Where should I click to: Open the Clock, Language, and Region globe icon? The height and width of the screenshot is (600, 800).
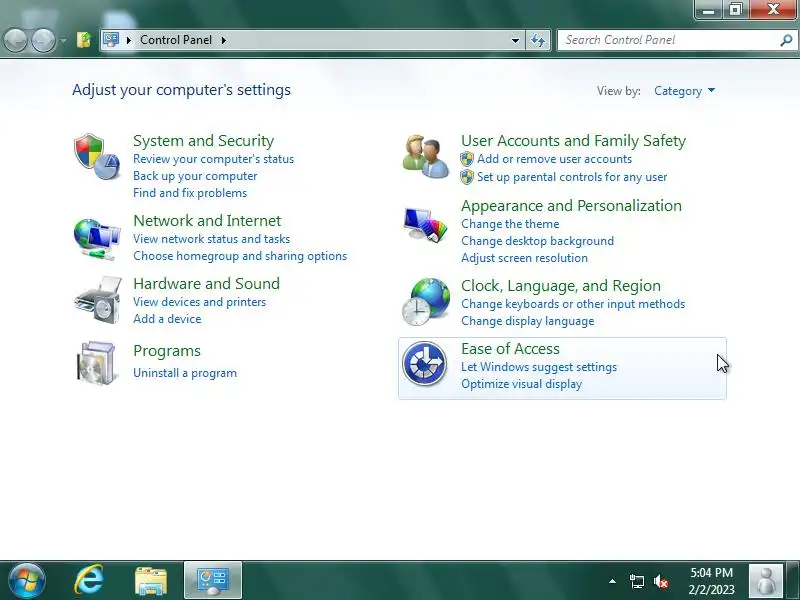[x=426, y=302]
